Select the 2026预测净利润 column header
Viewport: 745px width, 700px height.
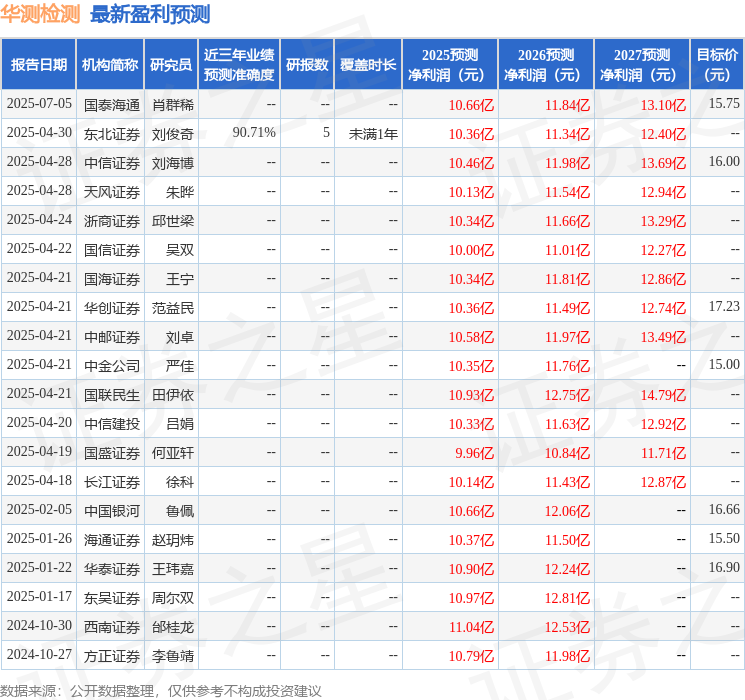(x=546, y=65)
